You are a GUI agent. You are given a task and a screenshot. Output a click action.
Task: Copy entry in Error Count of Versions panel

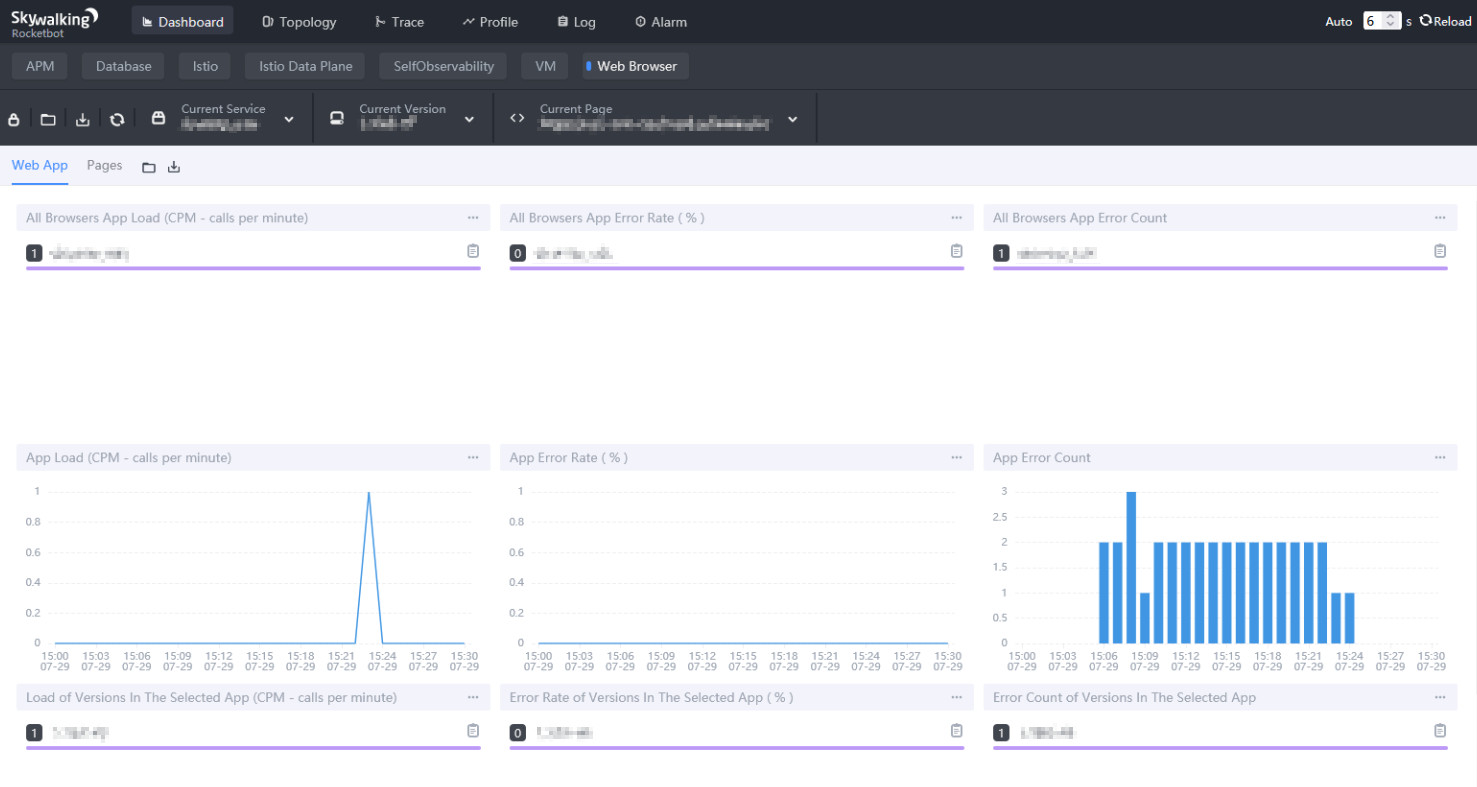[1440, 731]
